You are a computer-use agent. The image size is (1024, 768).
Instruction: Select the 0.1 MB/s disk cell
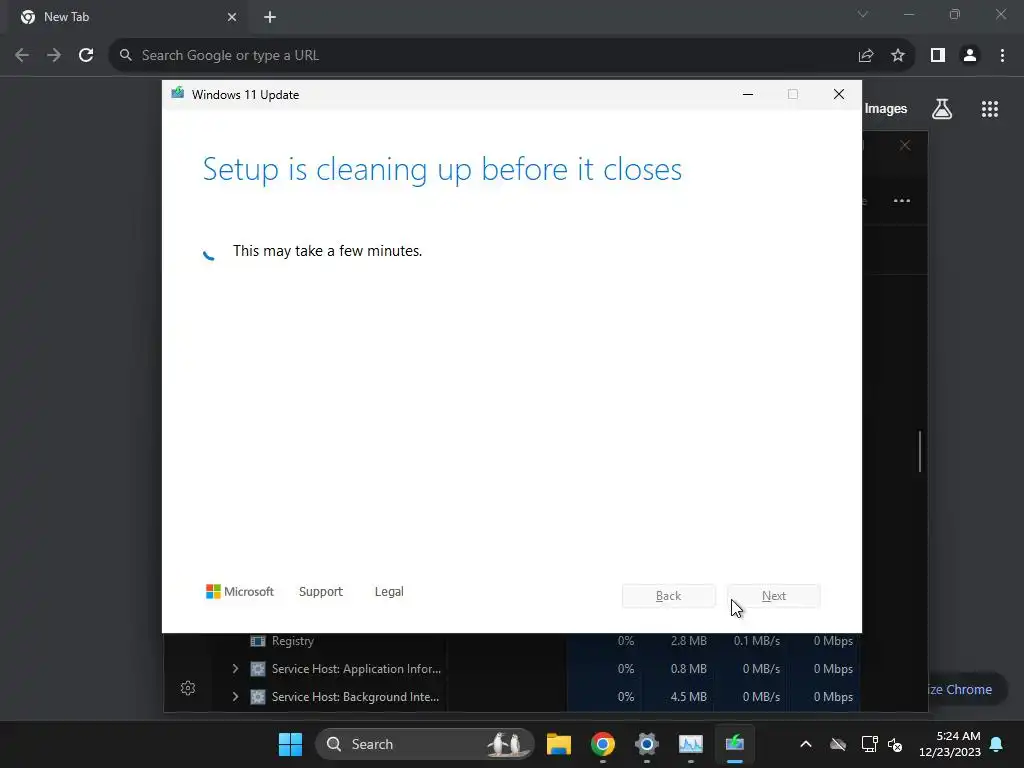pos(756,641)
